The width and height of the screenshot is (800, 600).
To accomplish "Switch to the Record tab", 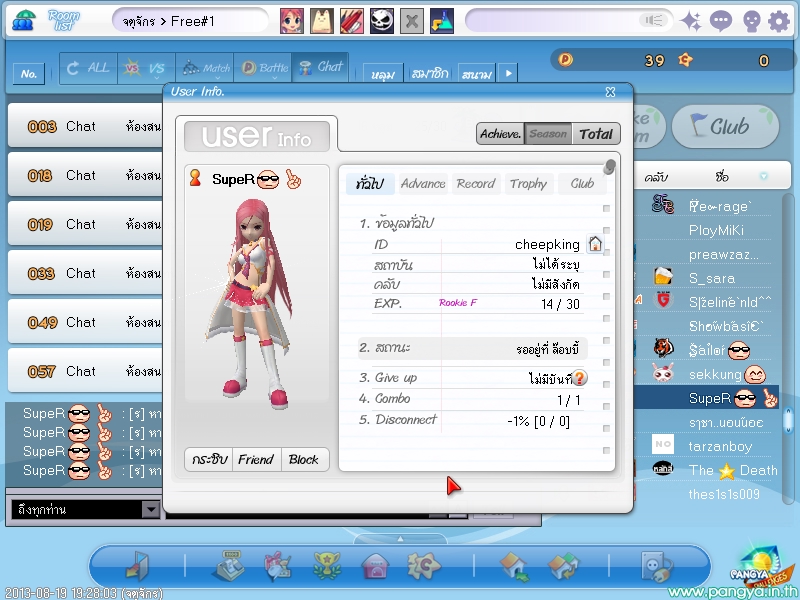I will [476, 184].
